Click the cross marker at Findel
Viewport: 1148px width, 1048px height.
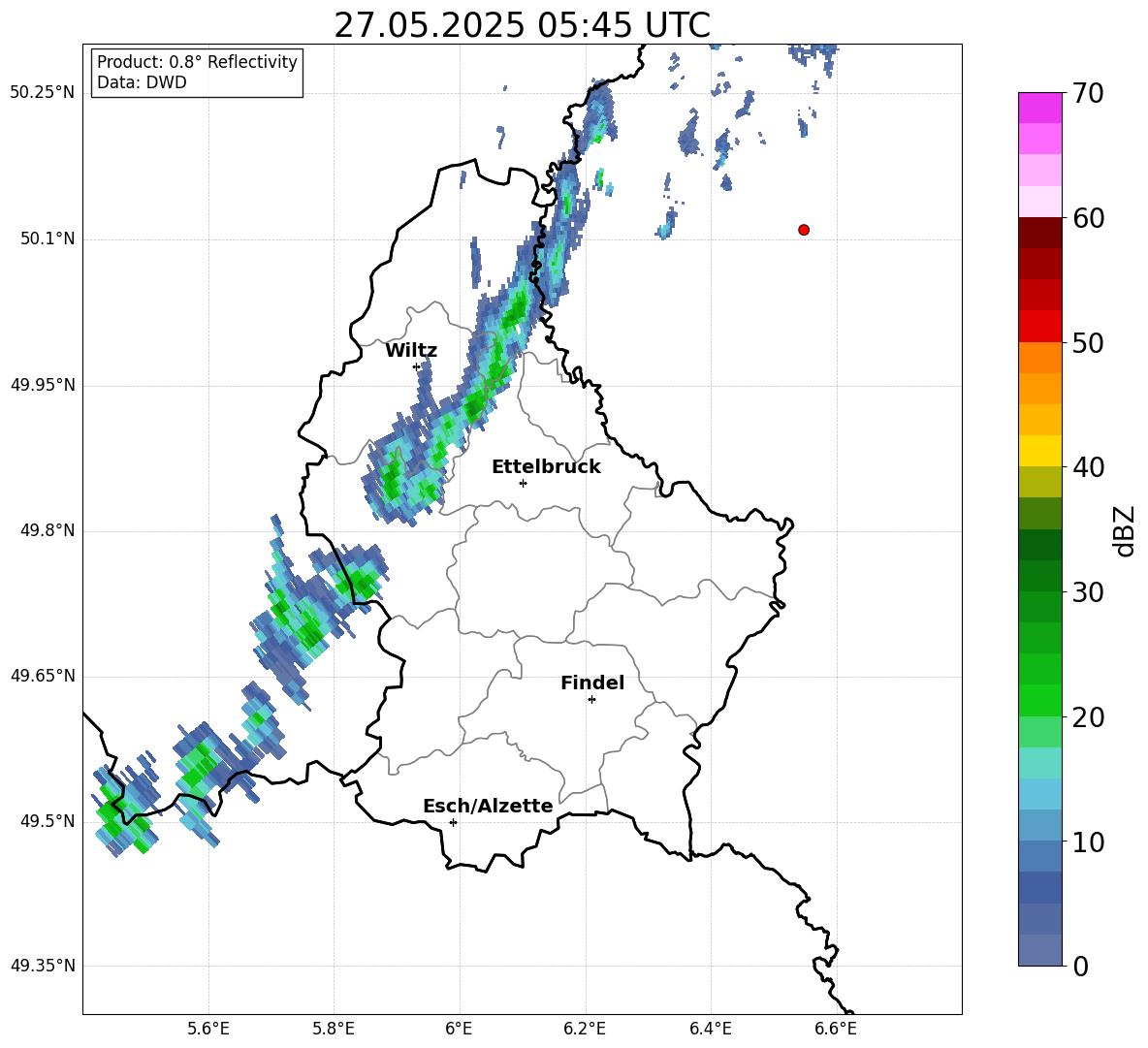[591, 700]
